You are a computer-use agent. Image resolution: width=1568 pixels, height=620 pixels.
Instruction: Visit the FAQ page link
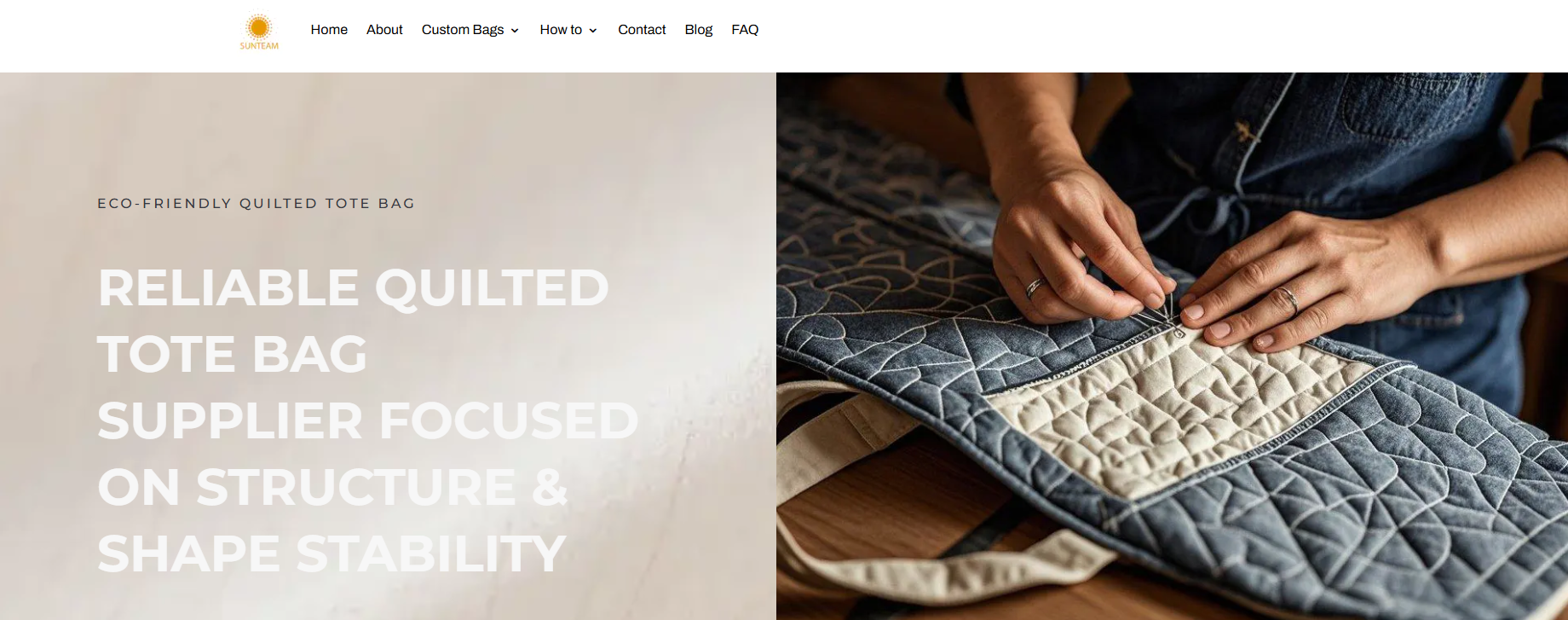(x=745, y=30)
